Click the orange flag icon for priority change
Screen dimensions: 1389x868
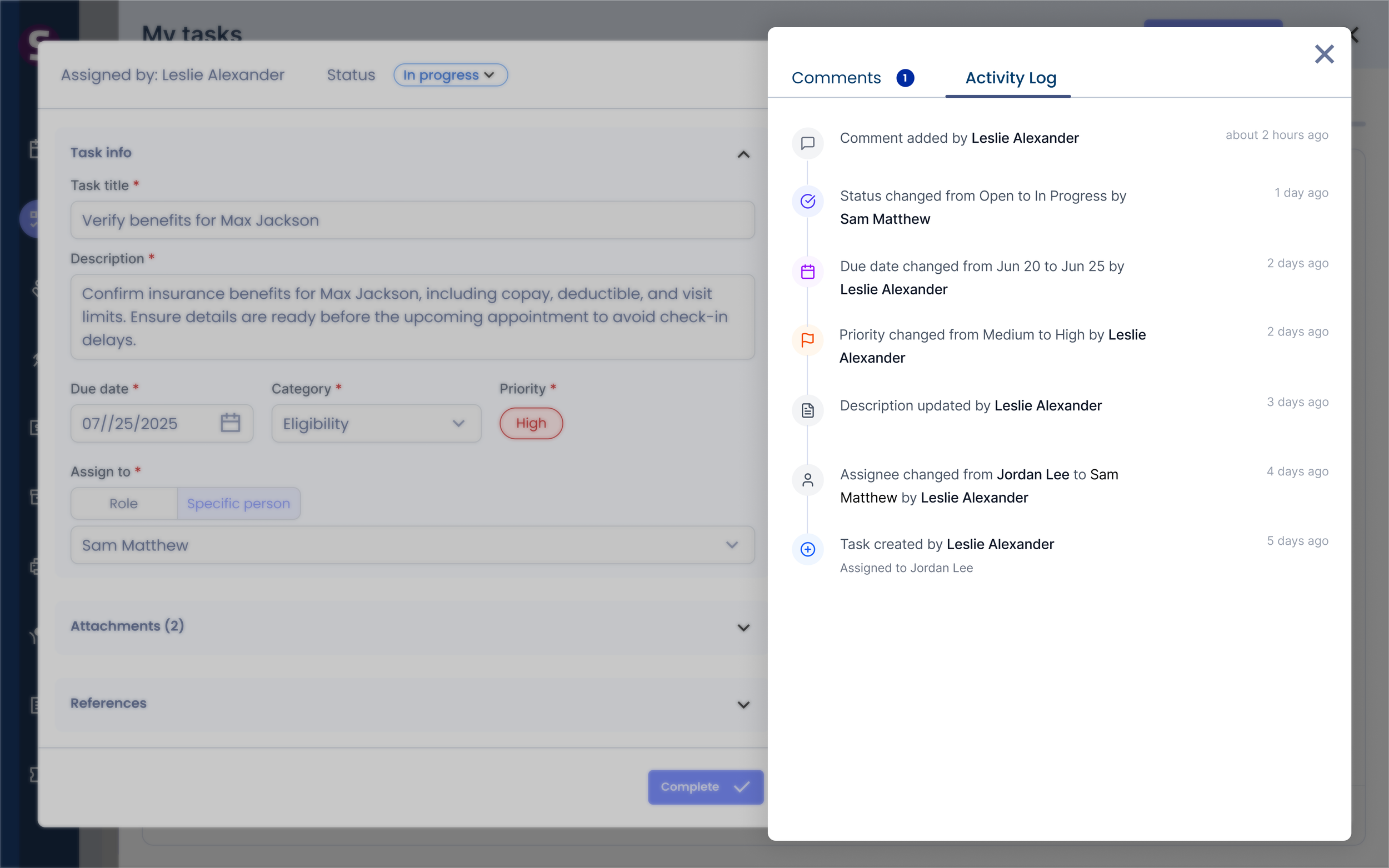[x=807, y=340]
